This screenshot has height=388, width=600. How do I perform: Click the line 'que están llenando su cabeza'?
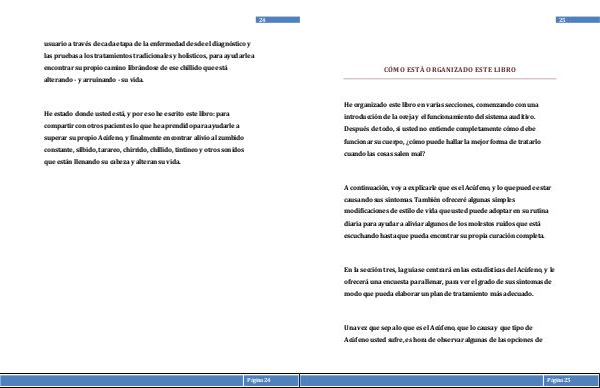click(x=112, y=162)
